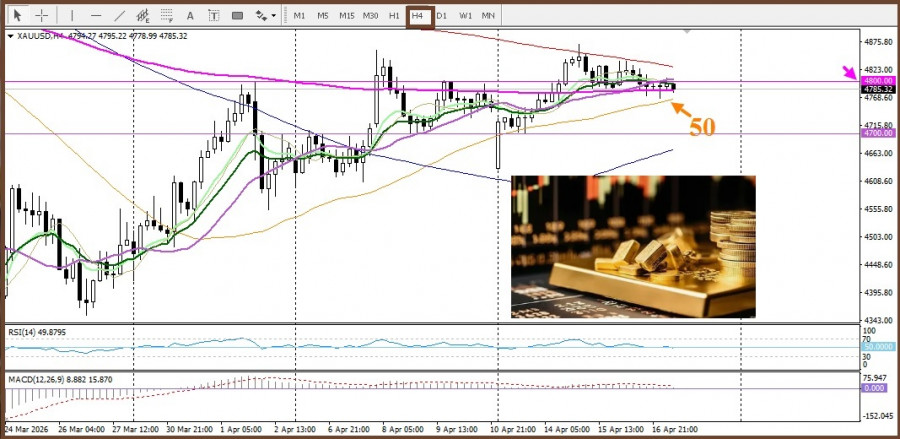Screen dimensions: 900x439
Task: Click the XAUUSD,H4 price header text
Action: pos(103,36)
